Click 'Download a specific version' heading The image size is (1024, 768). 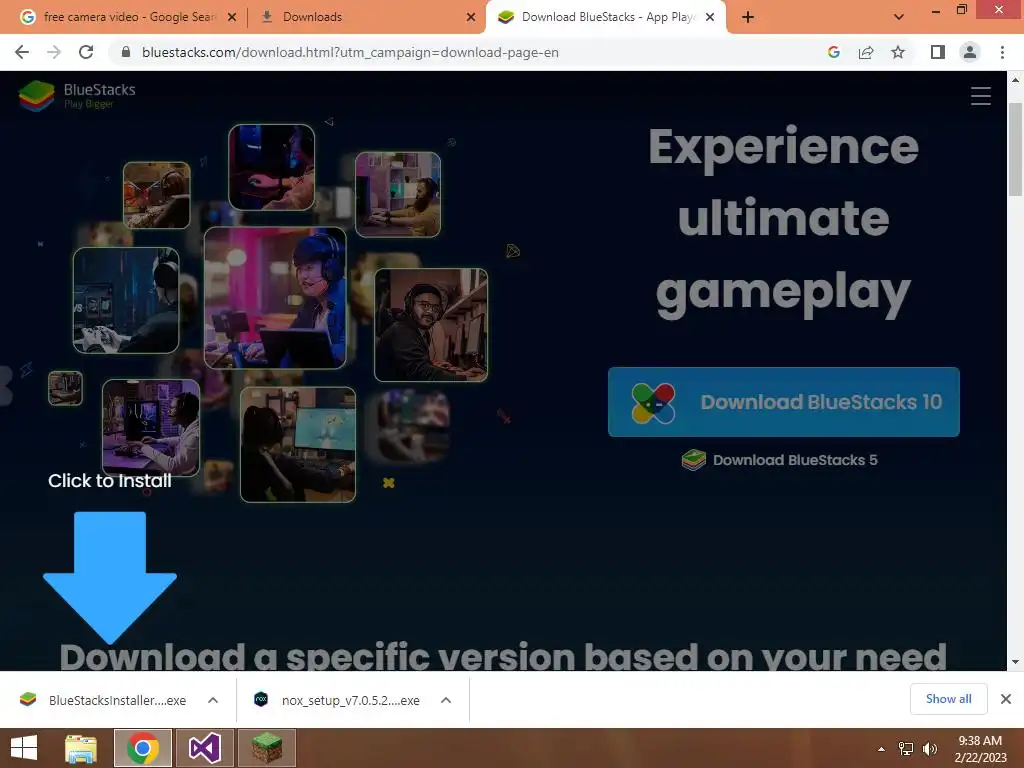tap(503, 656)
